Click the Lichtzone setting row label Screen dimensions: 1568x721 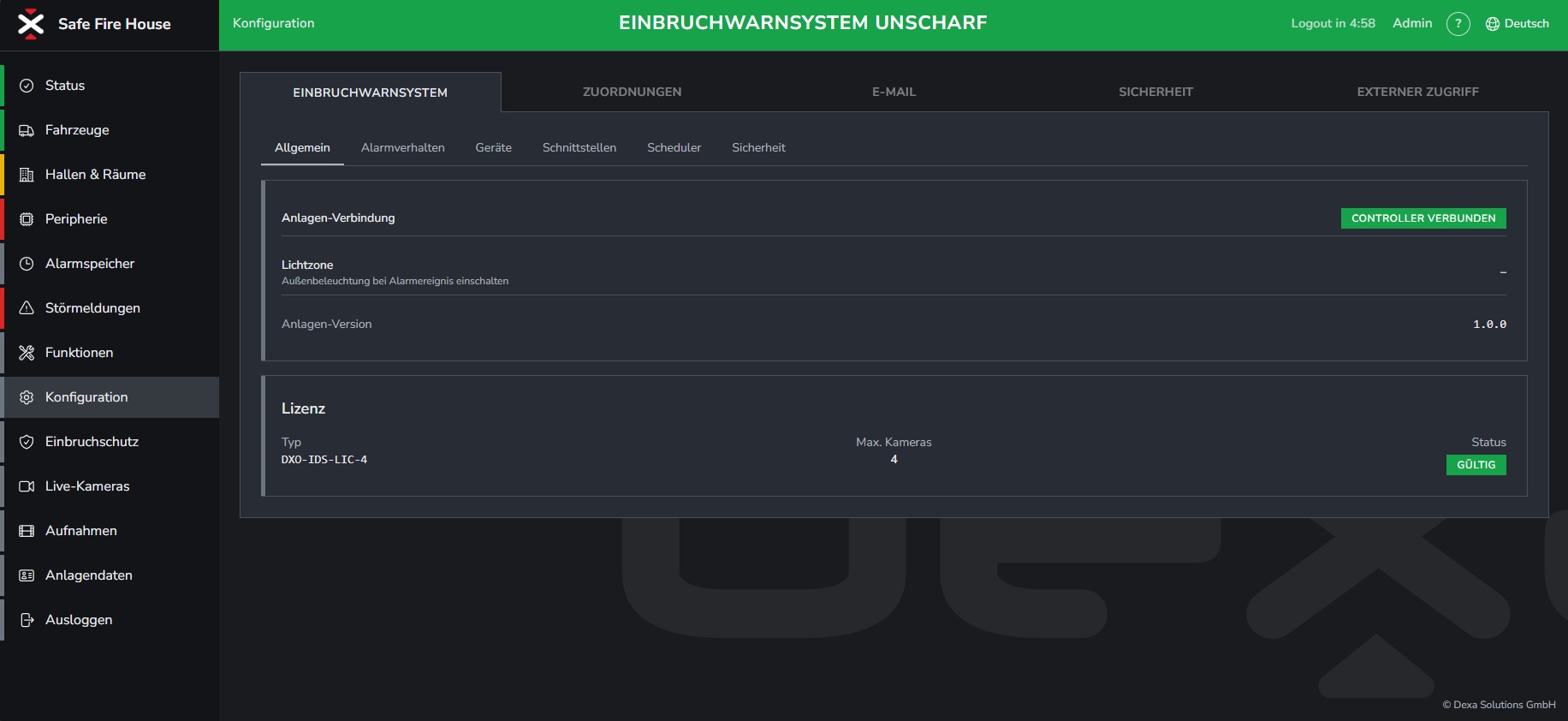tap(307, 265)
